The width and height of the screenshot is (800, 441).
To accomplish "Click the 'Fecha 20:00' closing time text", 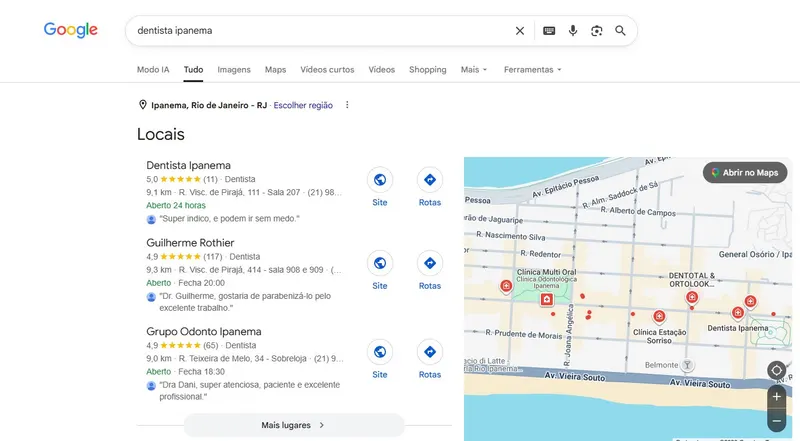I will tap(202, 283).
